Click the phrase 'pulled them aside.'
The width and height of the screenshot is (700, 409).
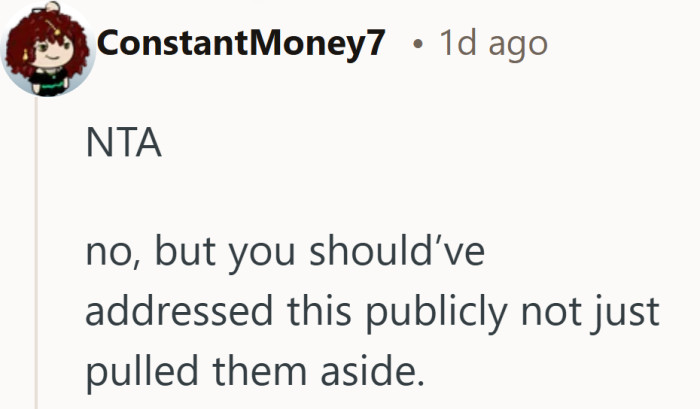(254, 372)
